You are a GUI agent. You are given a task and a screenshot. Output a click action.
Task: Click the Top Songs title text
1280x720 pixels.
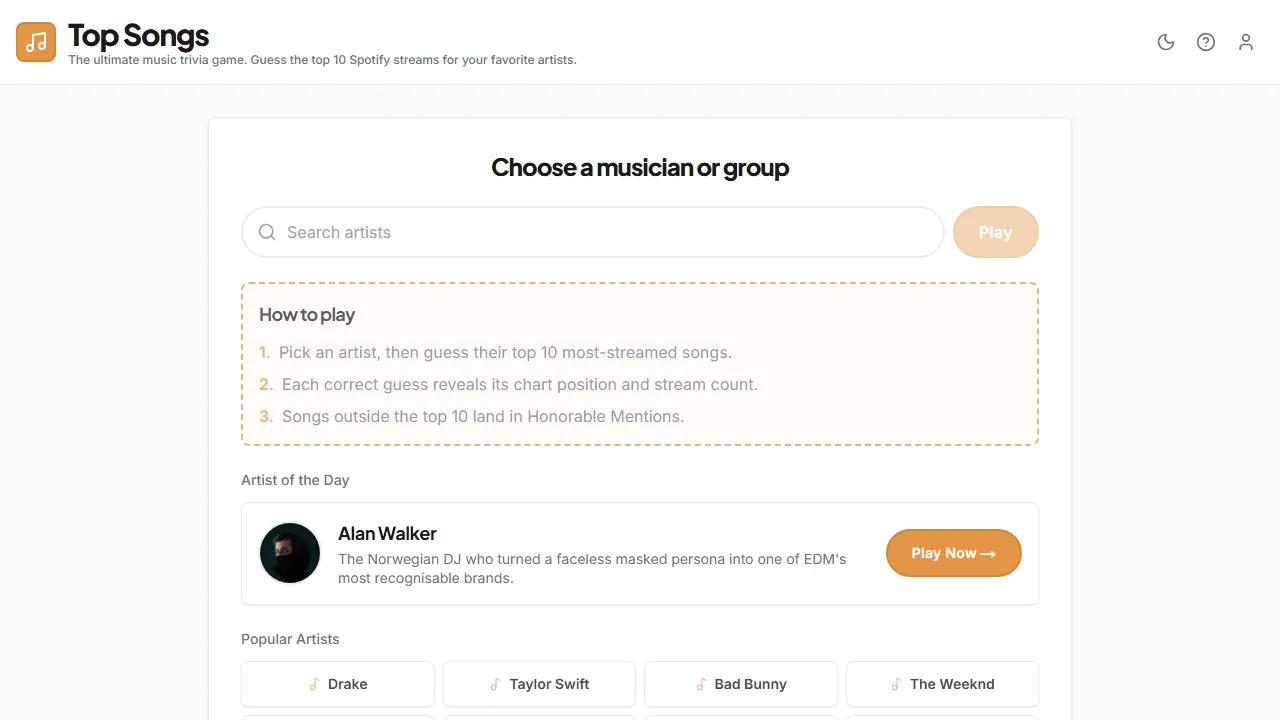pos(138,35)
